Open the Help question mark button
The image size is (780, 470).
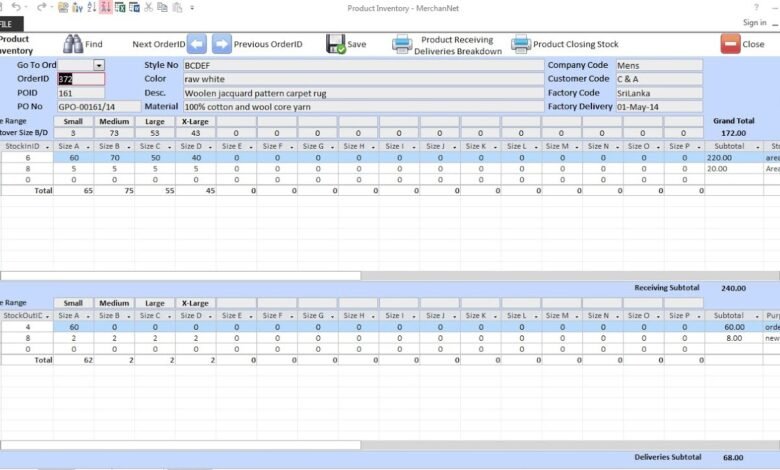coord(754,7)
